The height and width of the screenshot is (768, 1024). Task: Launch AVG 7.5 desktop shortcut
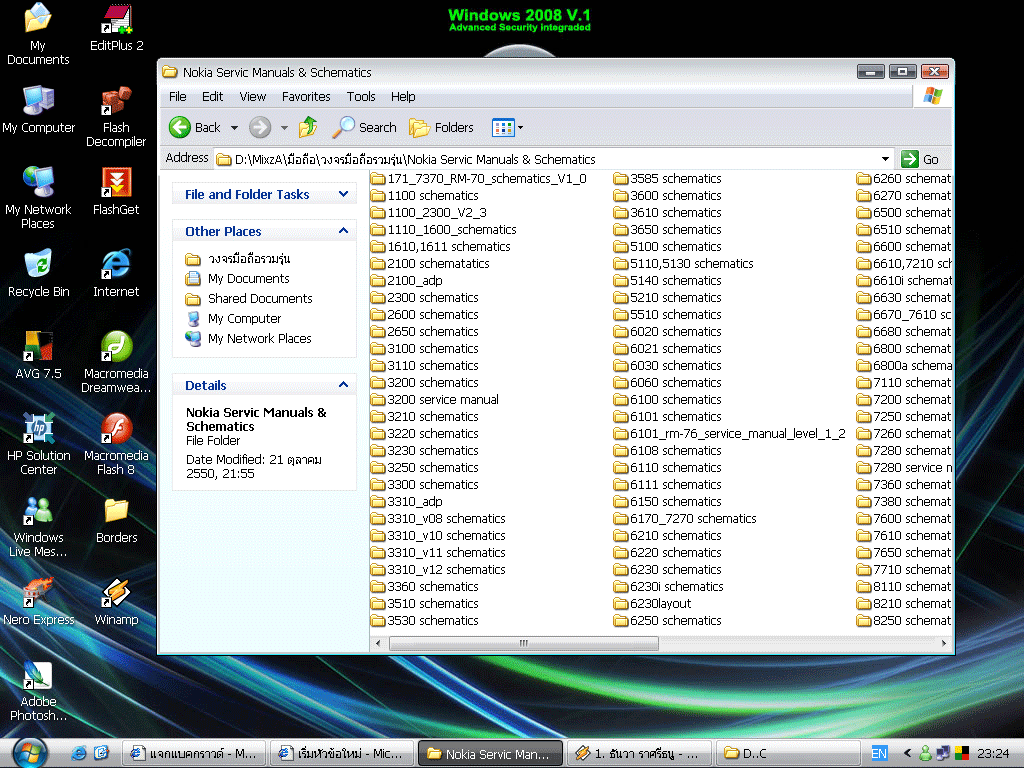point(39,356)
